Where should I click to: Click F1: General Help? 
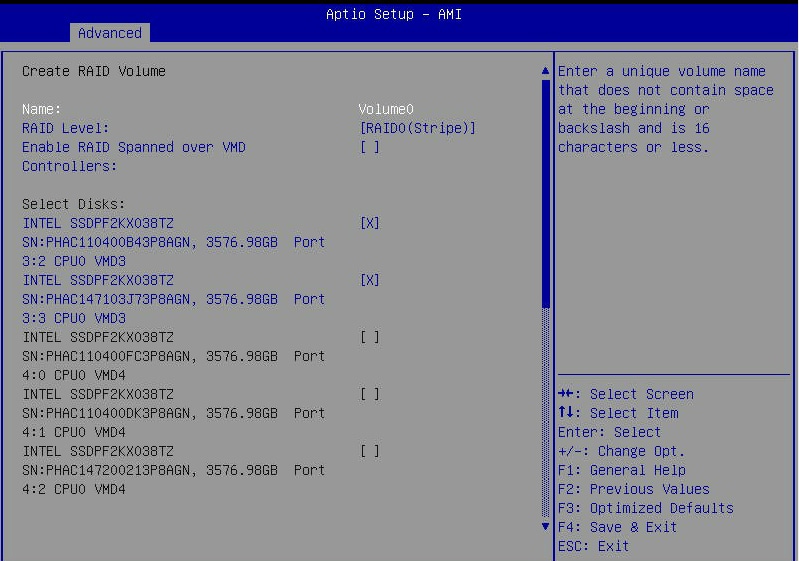[x=621, y=470]
